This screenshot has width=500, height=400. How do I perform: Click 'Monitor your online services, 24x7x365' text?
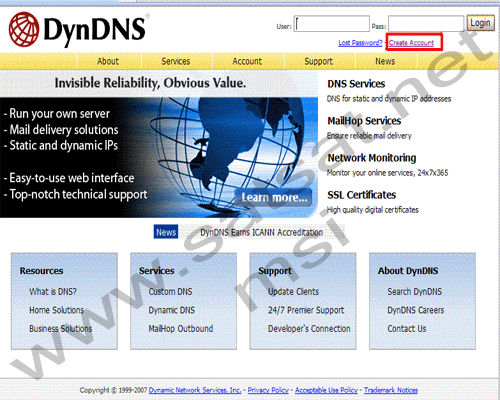387,173
